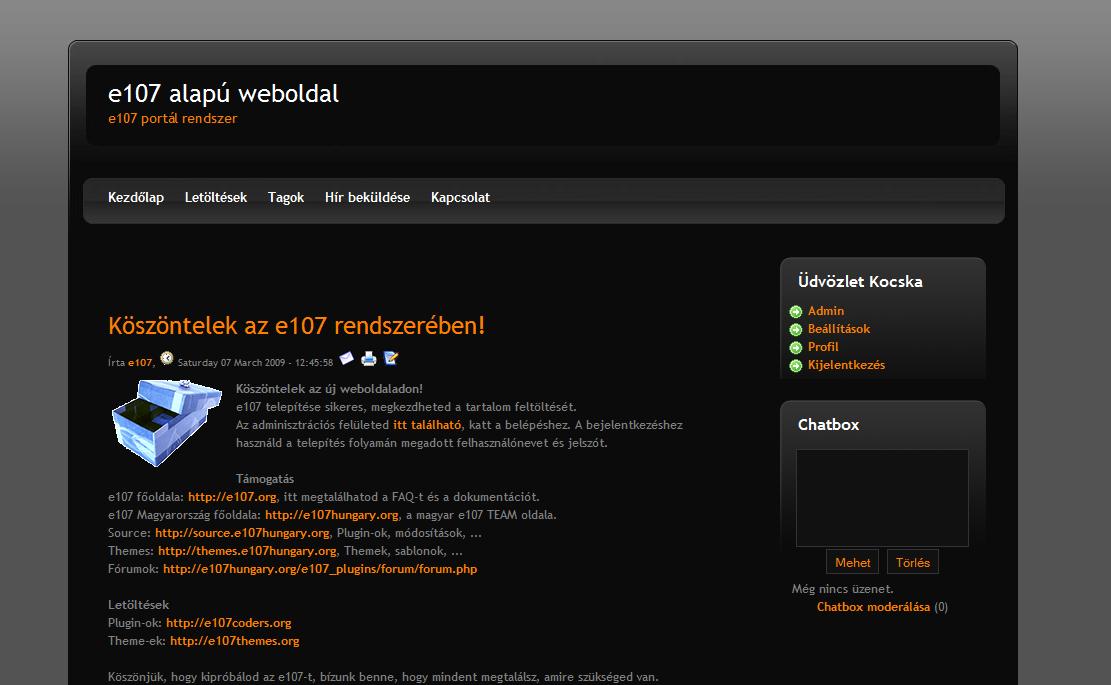The width and height of the screenshot is (1111, 685).
Task: Select Hír beküldése in navigation bar
Action: (367, 198)
